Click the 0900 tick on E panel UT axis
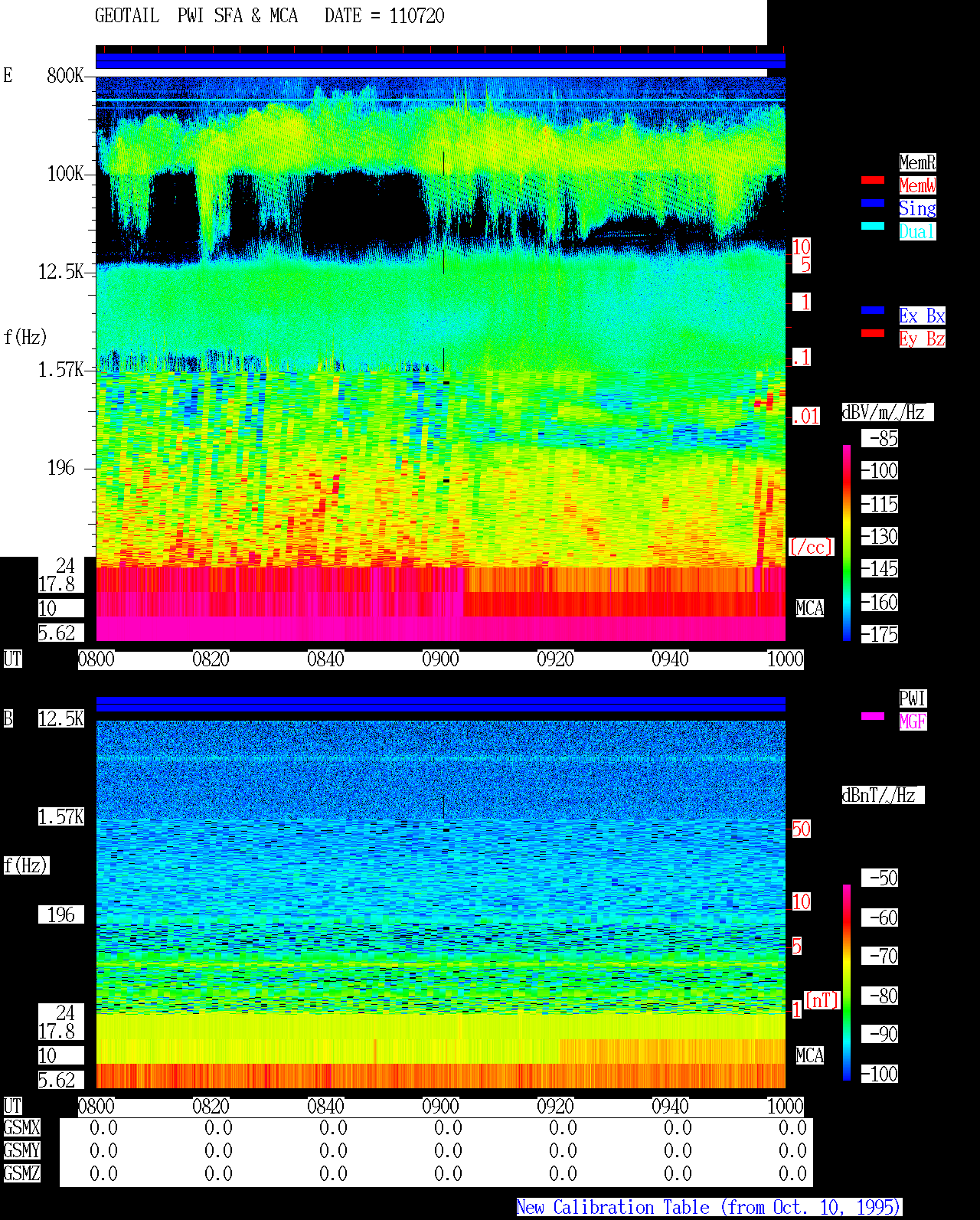Image resolution: width=980 pixels, height=1220 pixels. click(440, 659)
